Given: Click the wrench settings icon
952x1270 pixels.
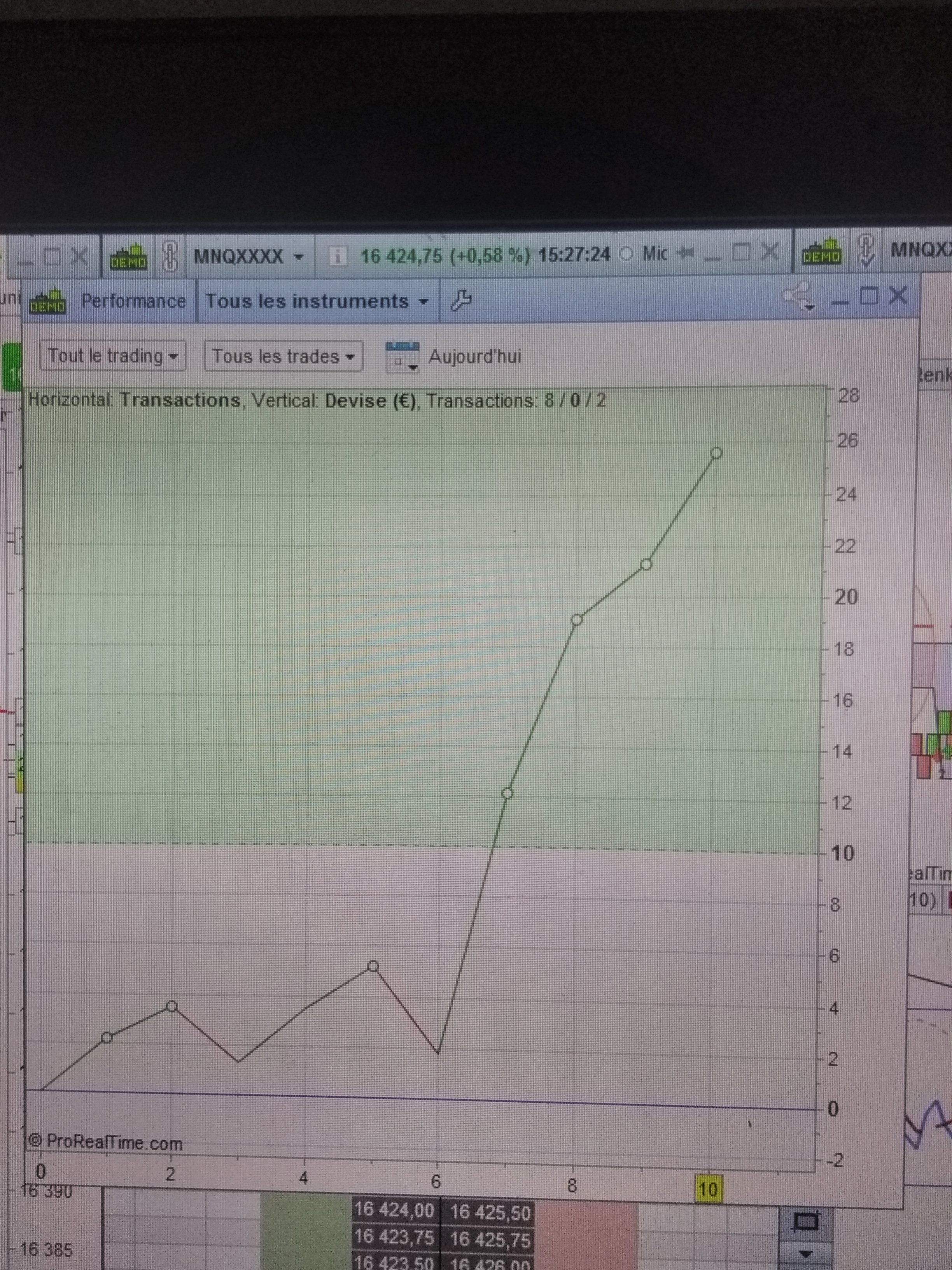Looking at the screenshot, I should 461,300.
